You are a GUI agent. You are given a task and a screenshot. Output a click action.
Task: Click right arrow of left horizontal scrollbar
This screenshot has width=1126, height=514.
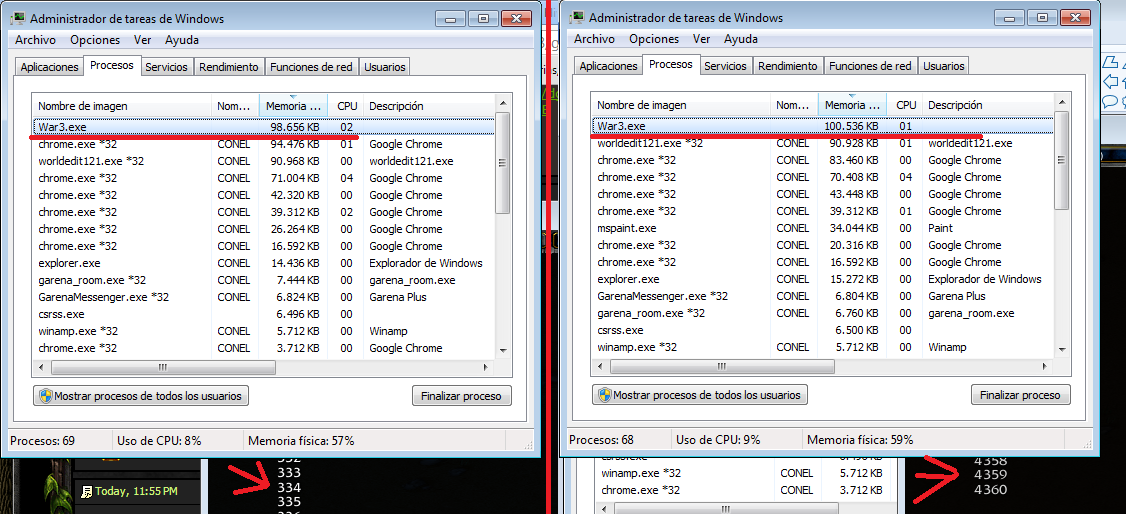pos(488,367)
